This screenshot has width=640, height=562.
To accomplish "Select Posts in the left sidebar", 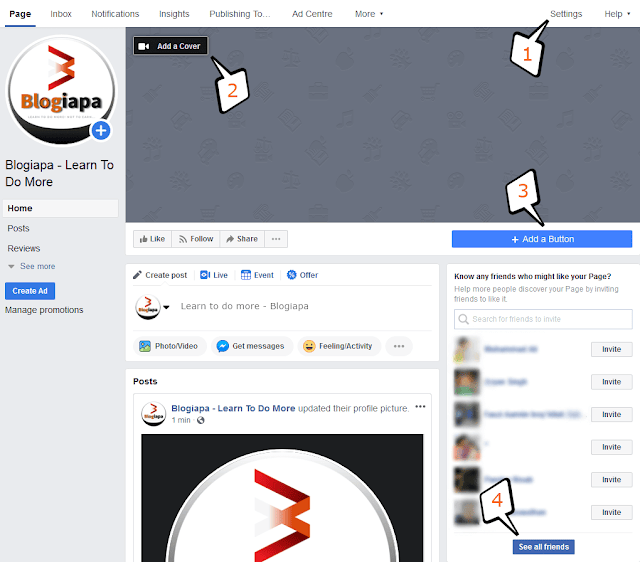I will click(x=18, y=228).
